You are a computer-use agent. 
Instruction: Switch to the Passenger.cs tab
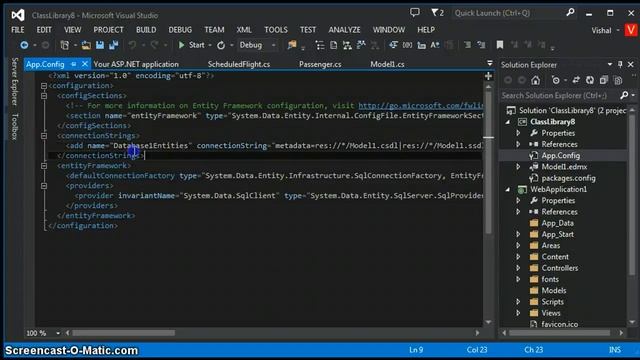(320, 64)
